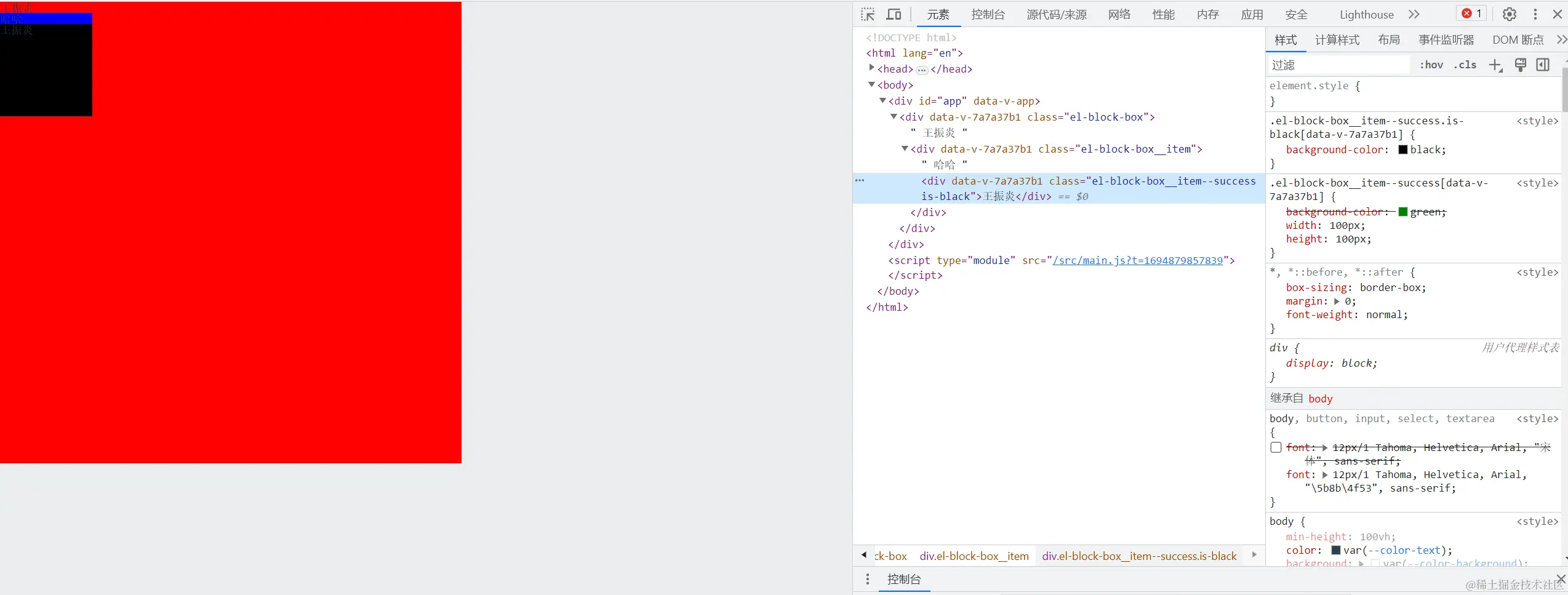Open the Lighthouse tab

coord(1367,14)
